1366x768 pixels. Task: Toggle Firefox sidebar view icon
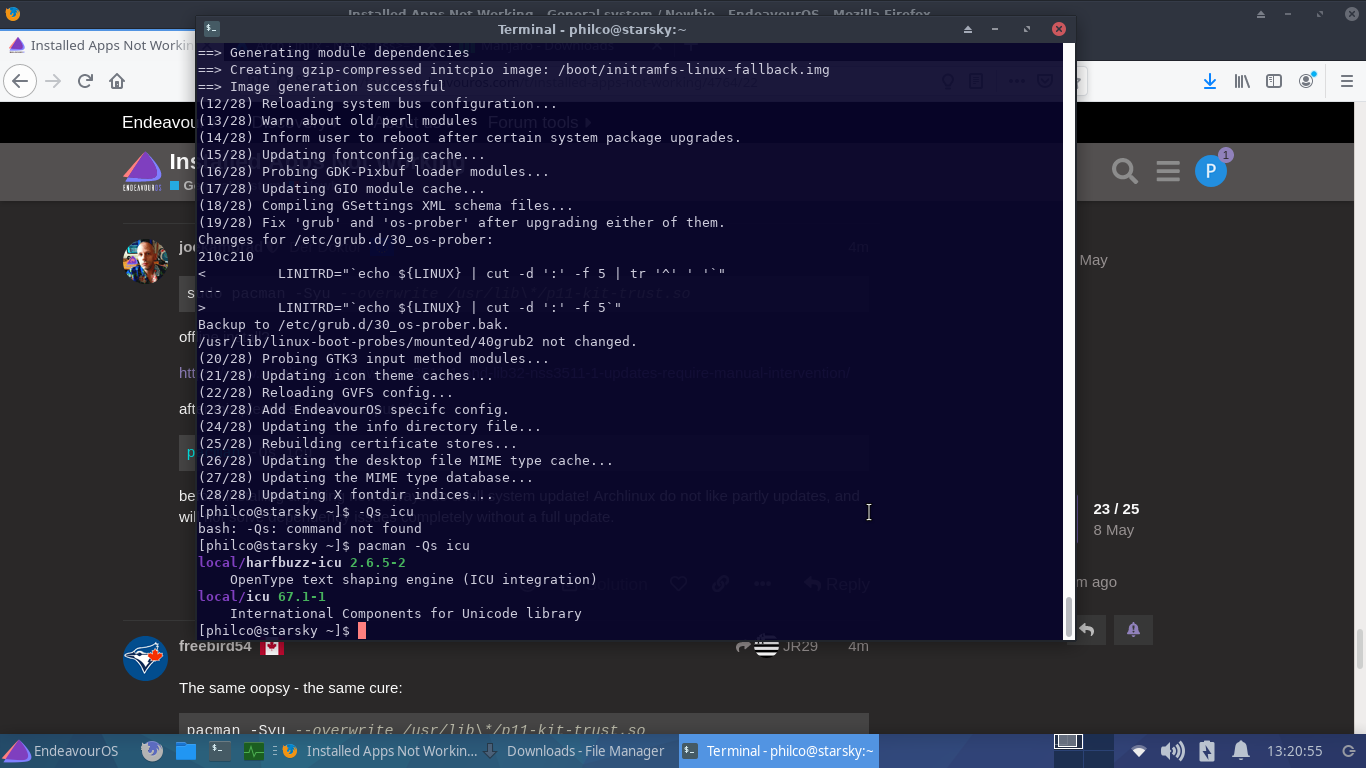(x=1274, y=81)
